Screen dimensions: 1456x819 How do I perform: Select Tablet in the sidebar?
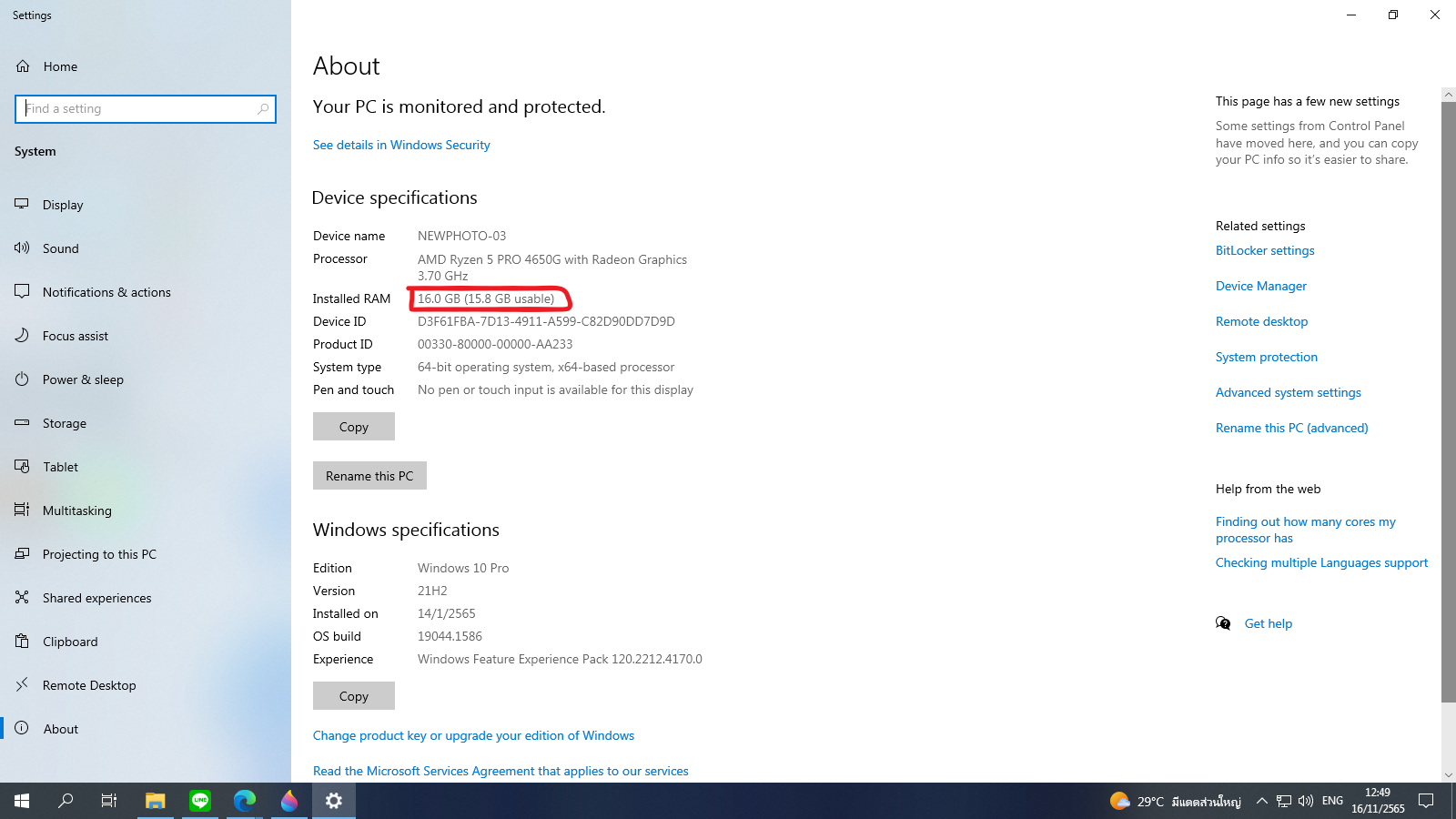(60, 467)
